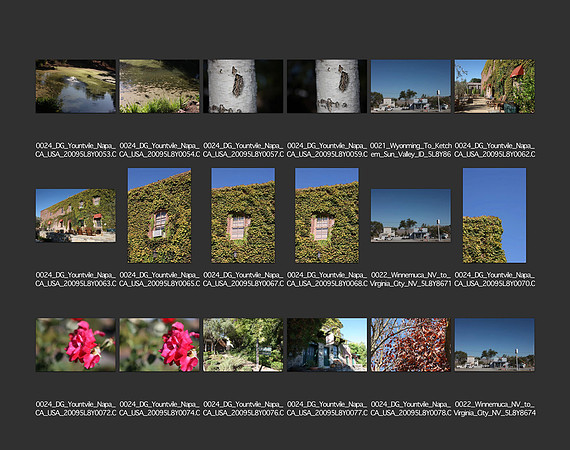The height and width of the screenshot is (450, 570).
Task: Select the wide ivy building photo 20095L8Y0063
Action: (x=76, y=215)
